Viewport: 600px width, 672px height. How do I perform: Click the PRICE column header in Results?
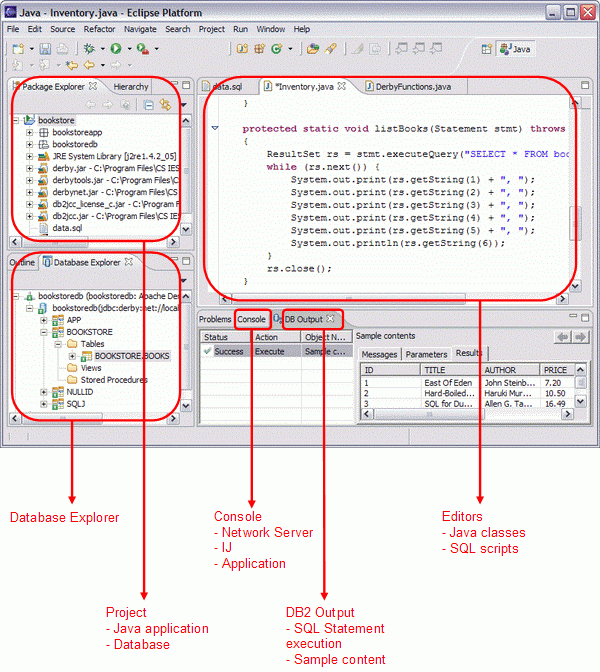[x=557, y=370]
